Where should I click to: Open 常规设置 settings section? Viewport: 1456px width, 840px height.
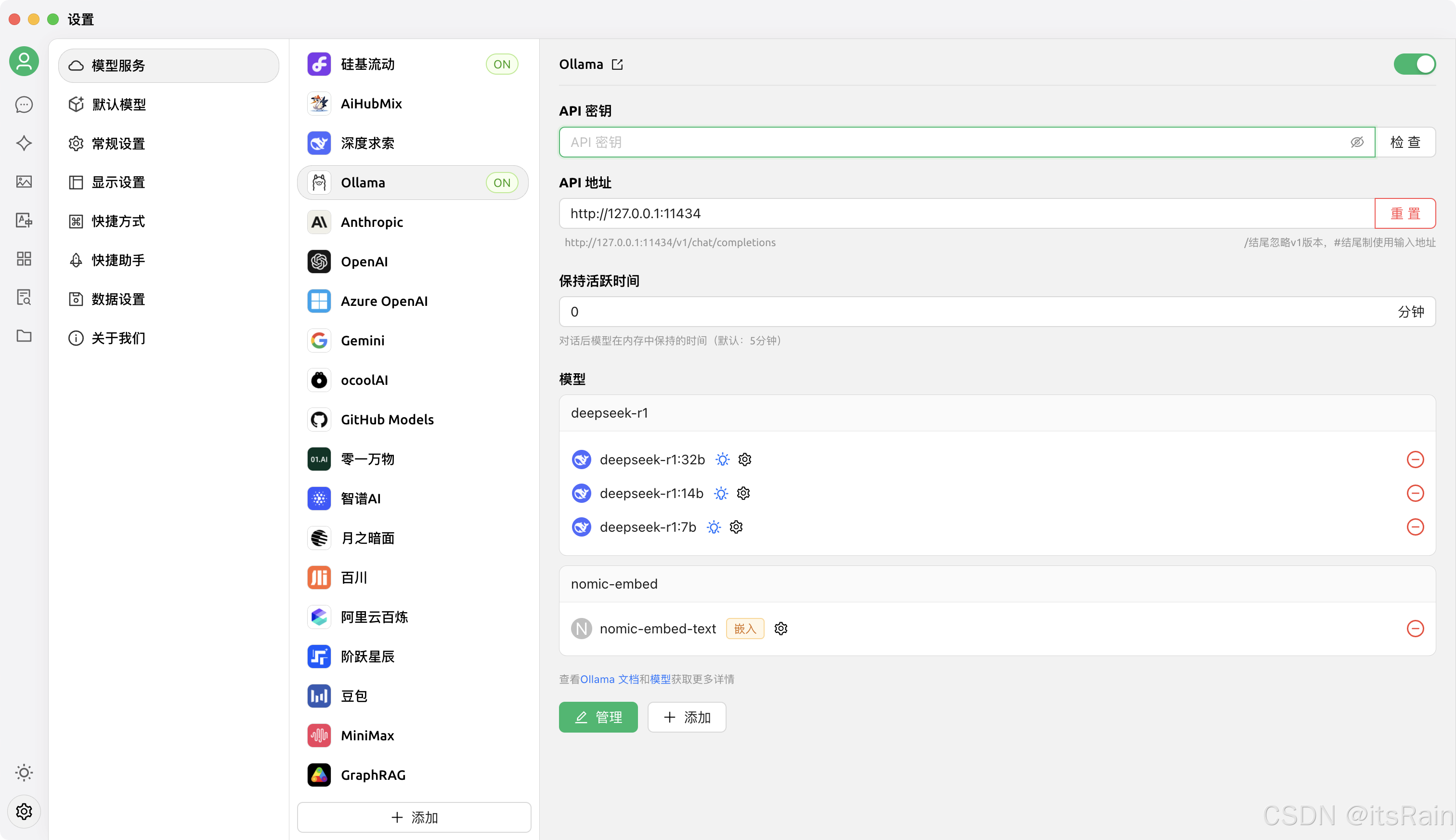pyautogui.click(x=169, y=144)
